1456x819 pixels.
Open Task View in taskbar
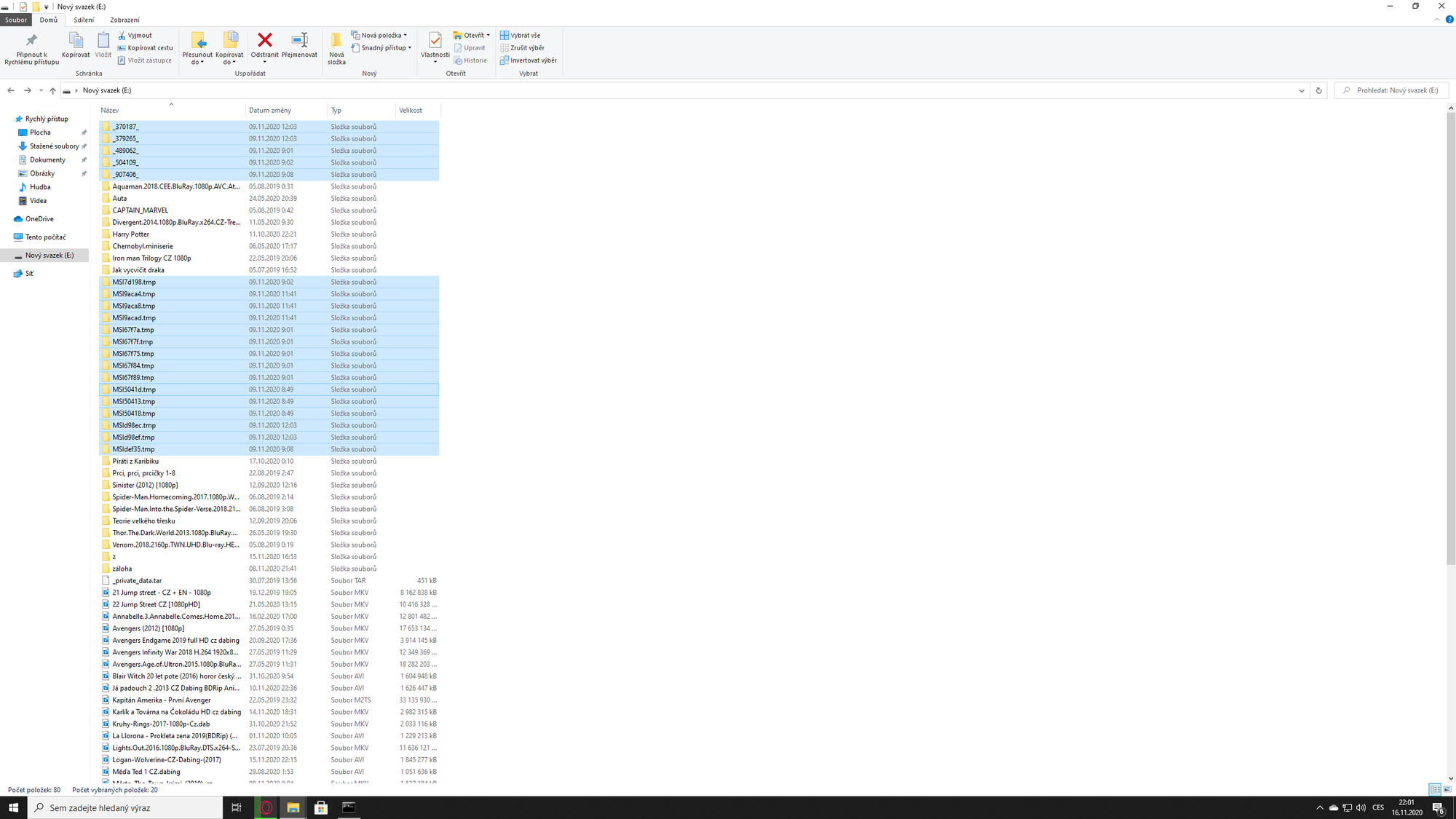point(237,807)
